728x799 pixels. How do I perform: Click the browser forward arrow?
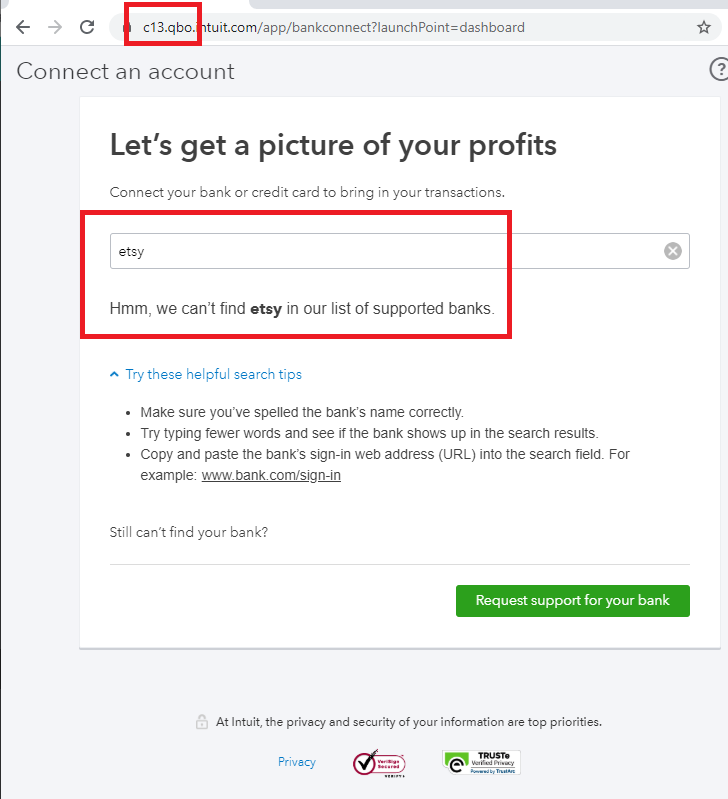coord(55,27)
